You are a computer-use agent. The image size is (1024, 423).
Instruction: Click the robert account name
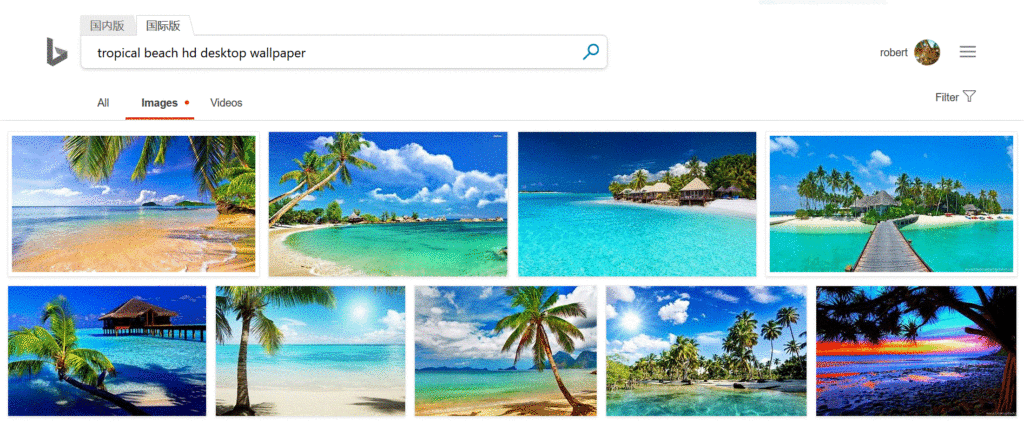coord(893,52)
